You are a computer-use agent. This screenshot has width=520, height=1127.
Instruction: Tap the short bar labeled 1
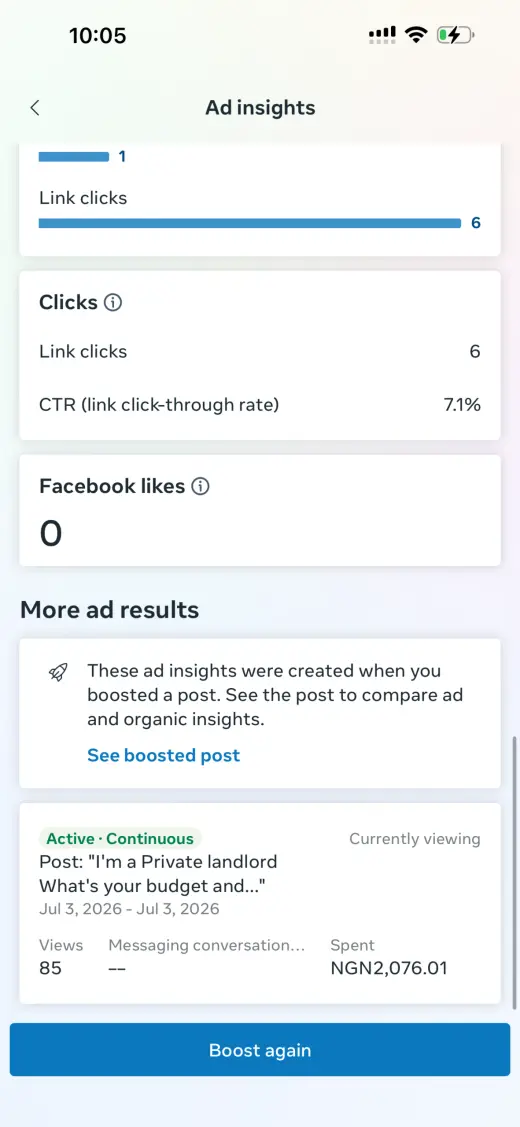point(74,157)
